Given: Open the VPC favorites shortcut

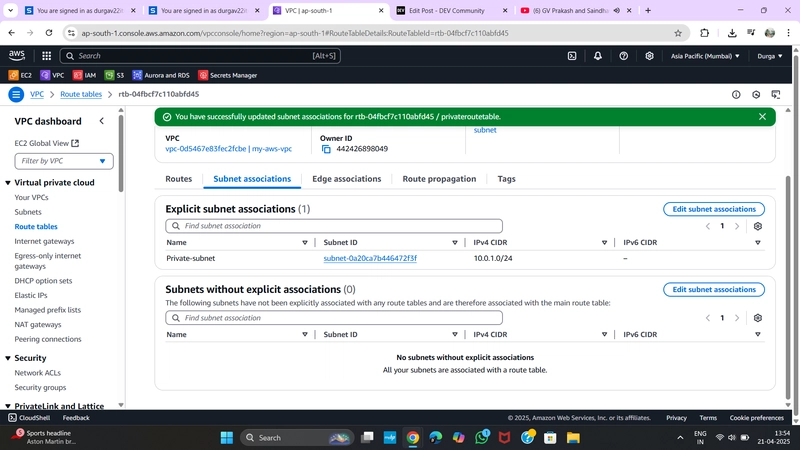Looking at the screenshot, I should 53,75.
